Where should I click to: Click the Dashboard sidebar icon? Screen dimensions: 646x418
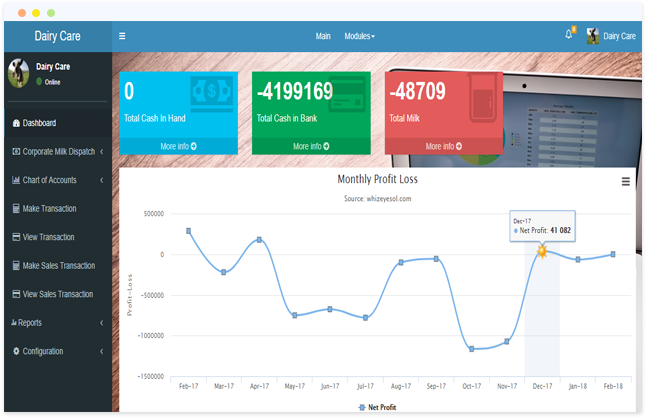[x=16, y=123]
